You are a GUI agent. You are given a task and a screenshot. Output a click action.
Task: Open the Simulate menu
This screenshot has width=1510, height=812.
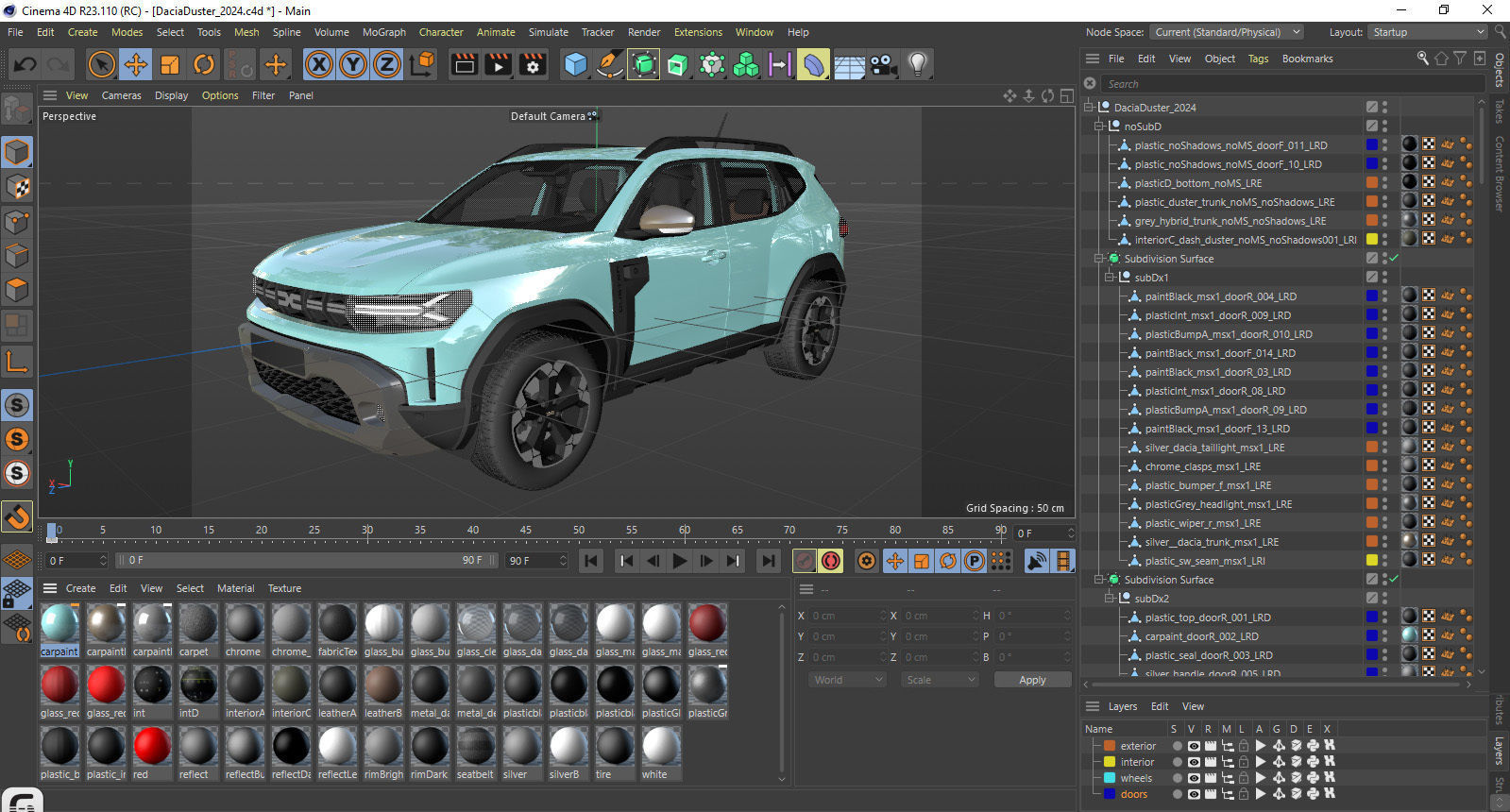(549, 32)
